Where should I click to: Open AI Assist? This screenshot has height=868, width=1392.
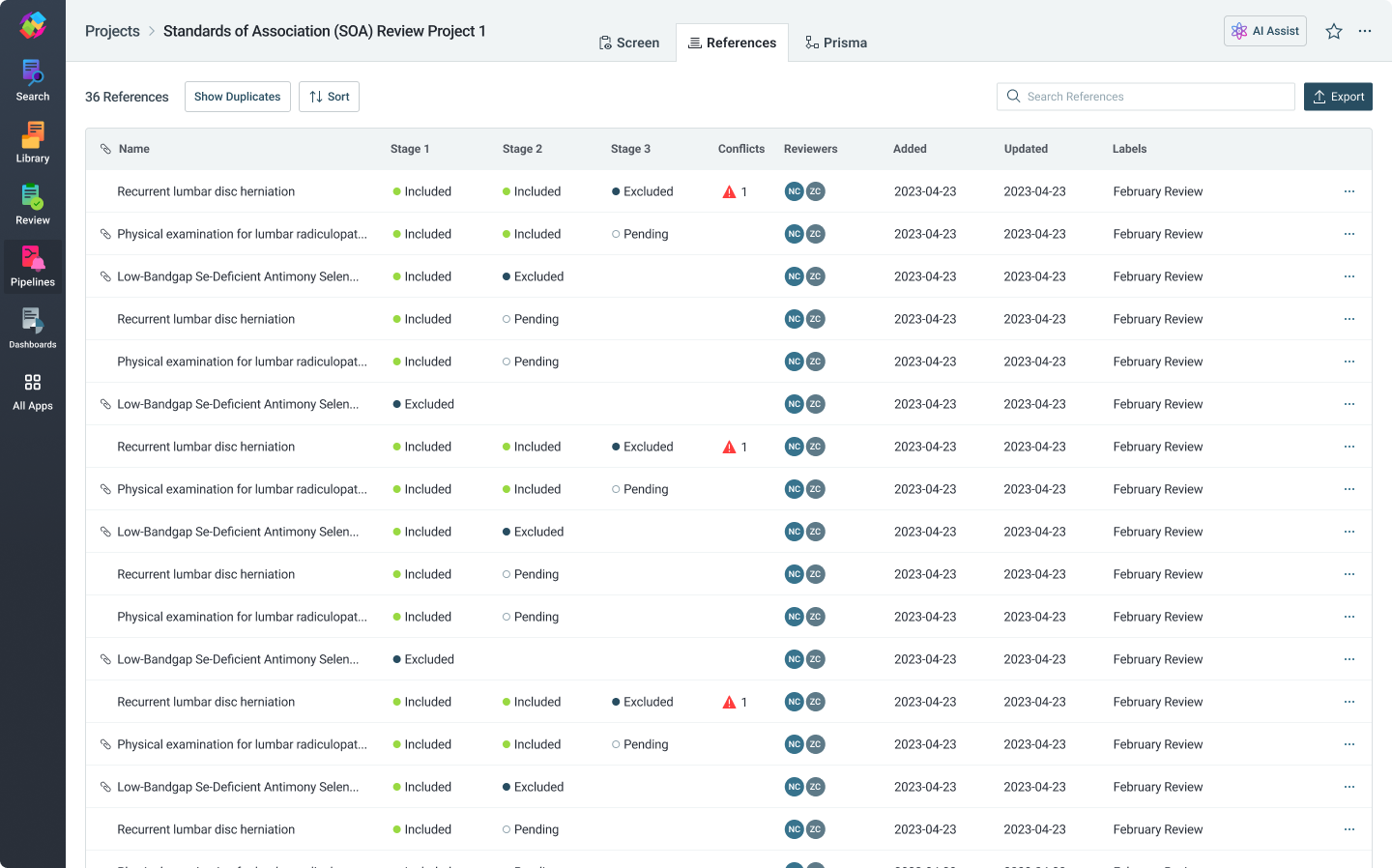click(1265, 31)
